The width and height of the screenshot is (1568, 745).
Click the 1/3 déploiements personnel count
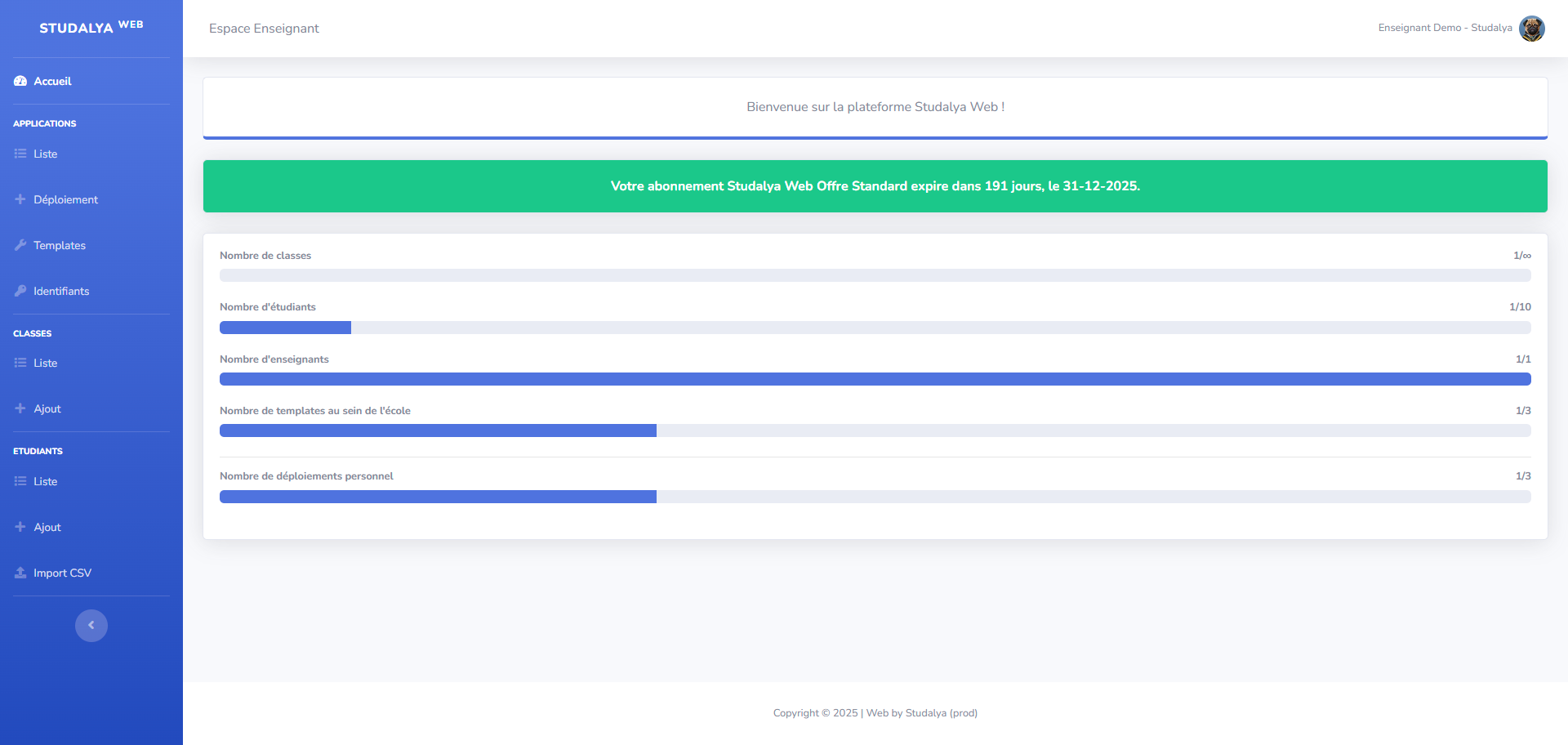pos(1523,476)
